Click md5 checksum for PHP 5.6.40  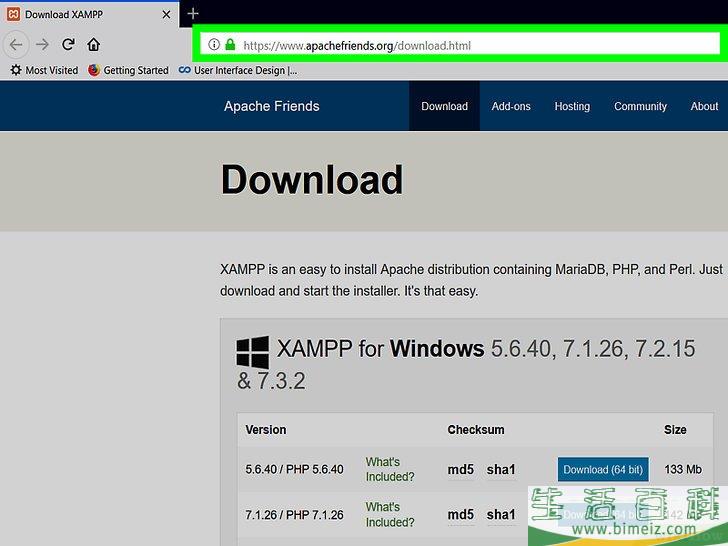(x=461, y=470)
